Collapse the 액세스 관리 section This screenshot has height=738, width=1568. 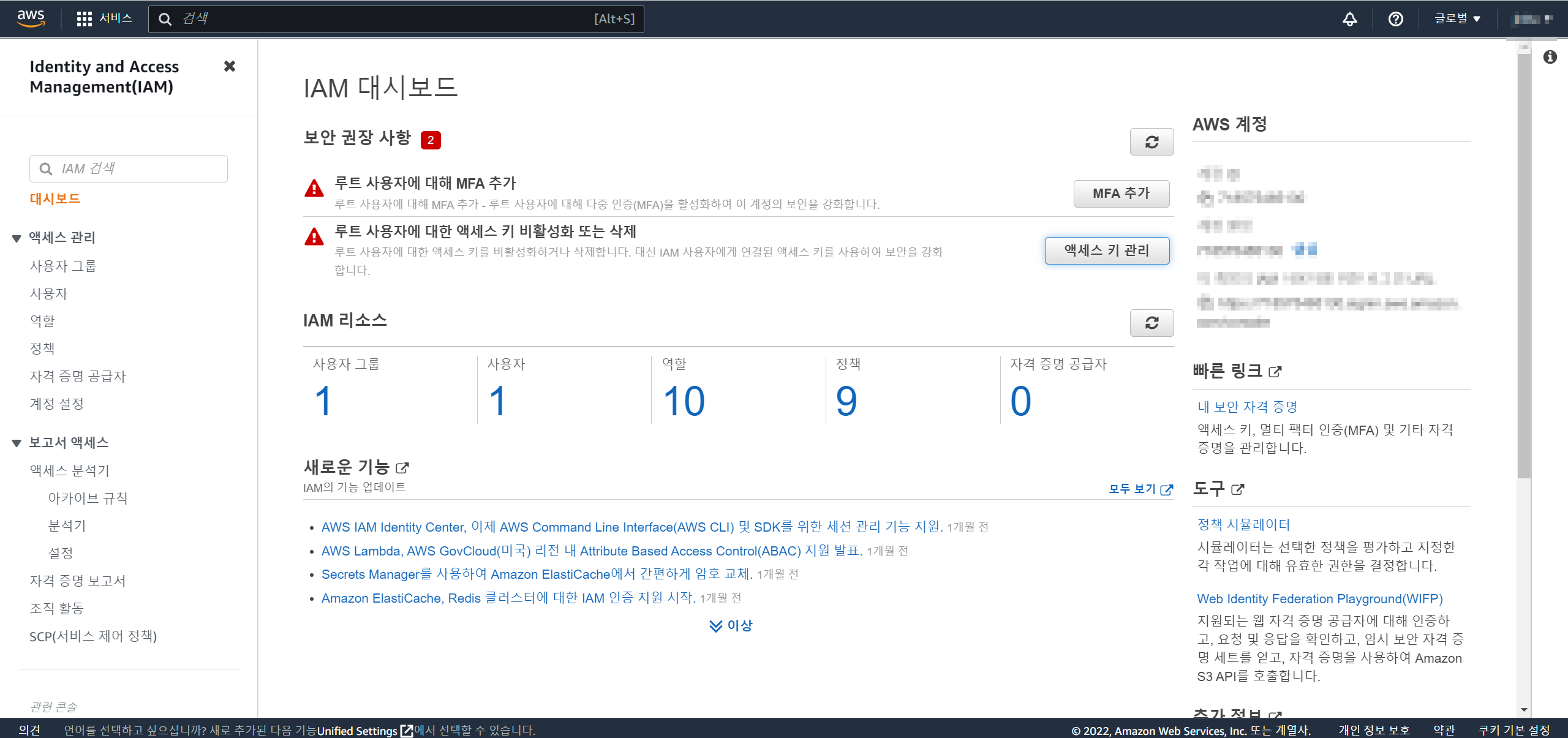pos(17,238)
